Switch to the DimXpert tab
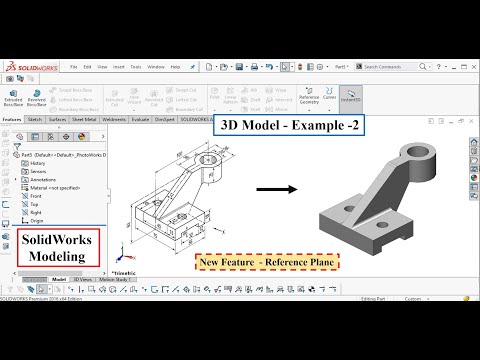 (165, 119)
